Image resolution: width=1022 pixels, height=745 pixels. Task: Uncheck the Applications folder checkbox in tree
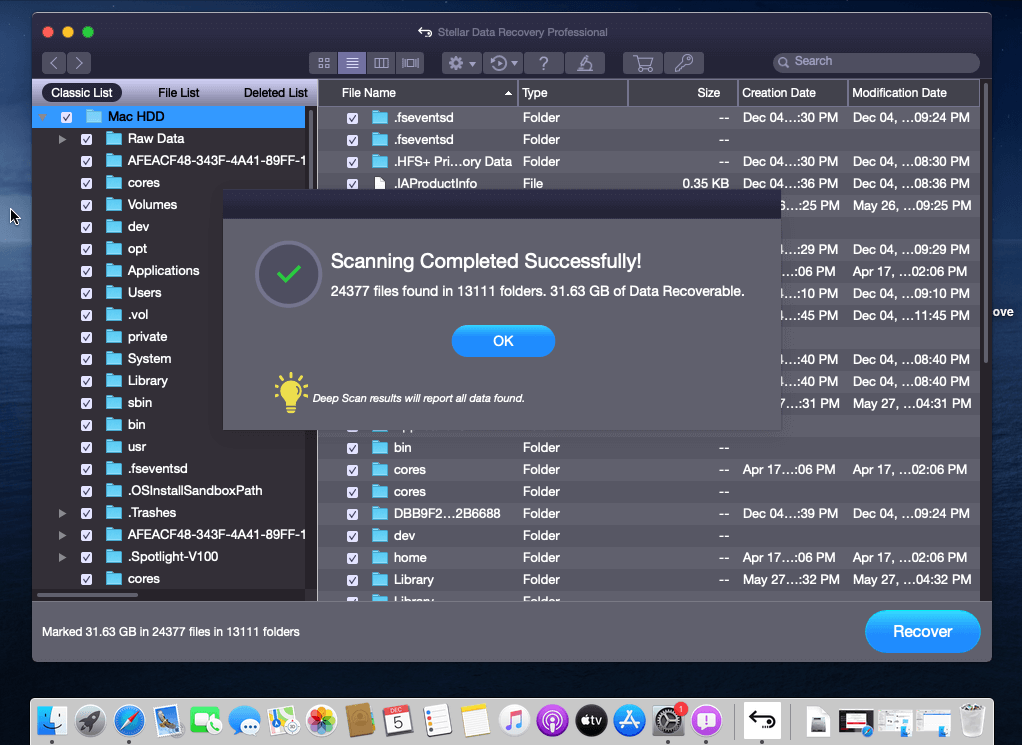[86, 271]
